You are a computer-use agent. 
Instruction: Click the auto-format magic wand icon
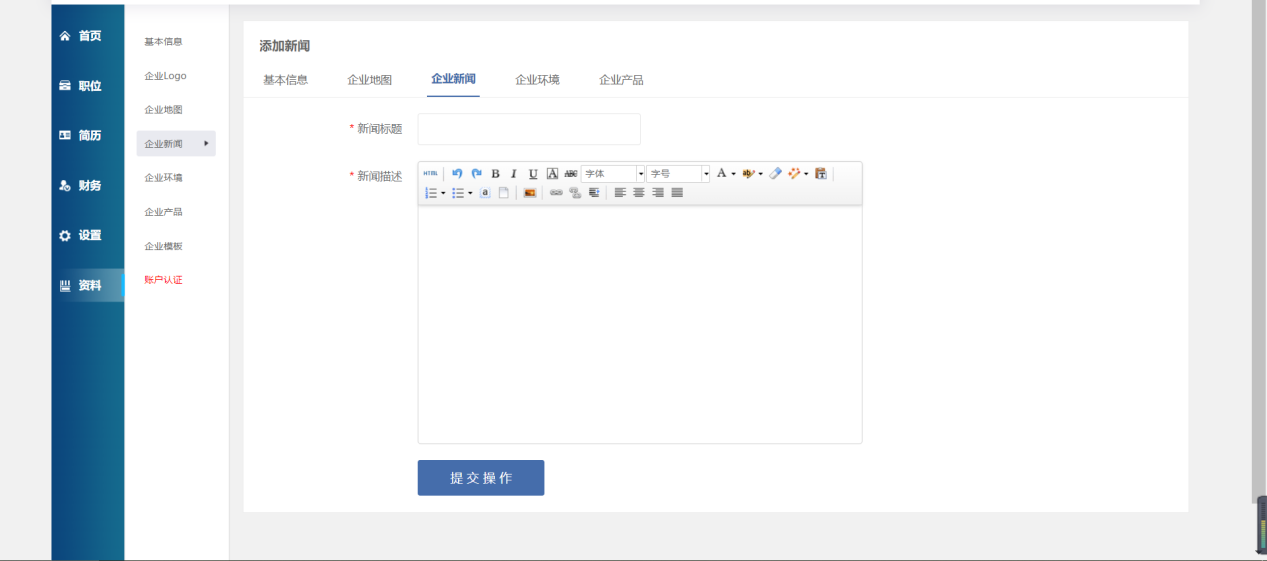click(x=794, y=174)
